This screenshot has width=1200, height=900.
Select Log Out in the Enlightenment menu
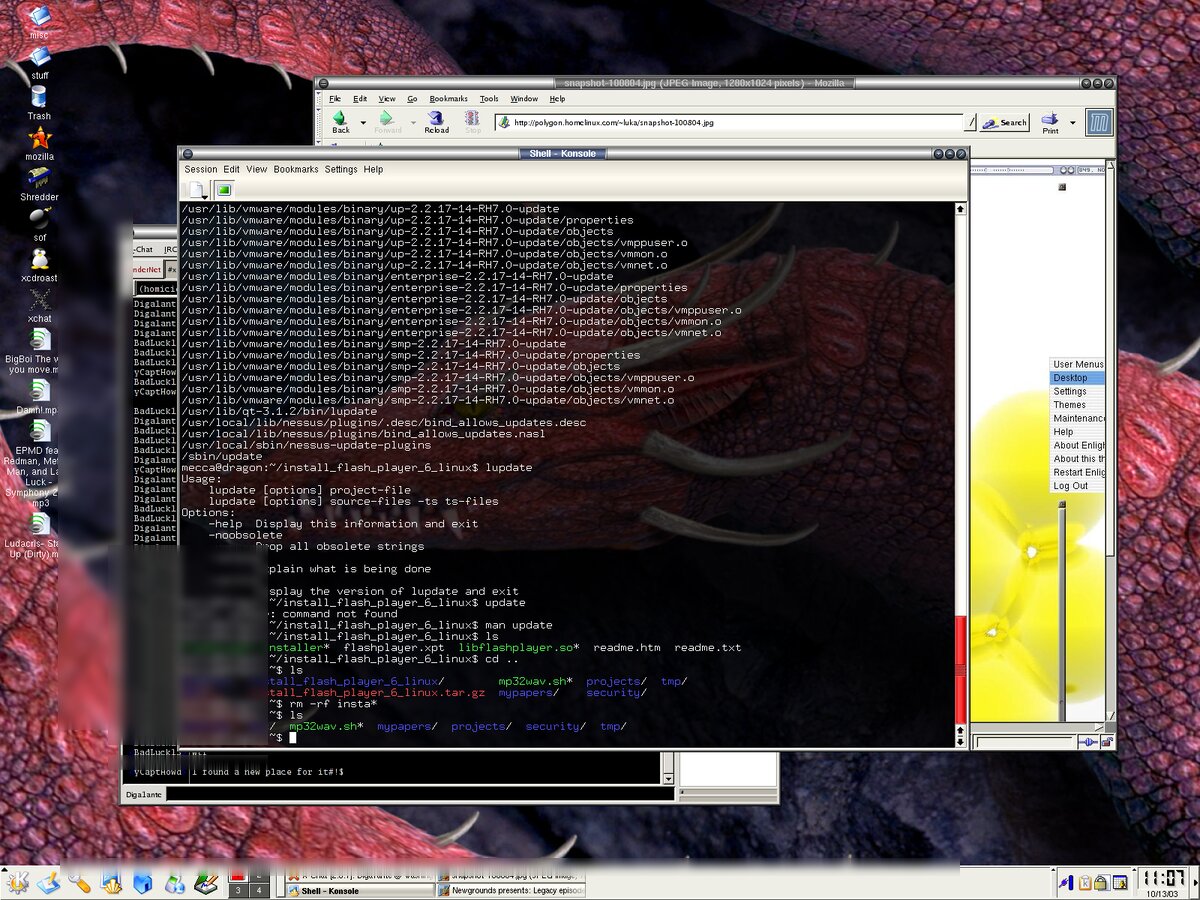(x=1077, y=486)
